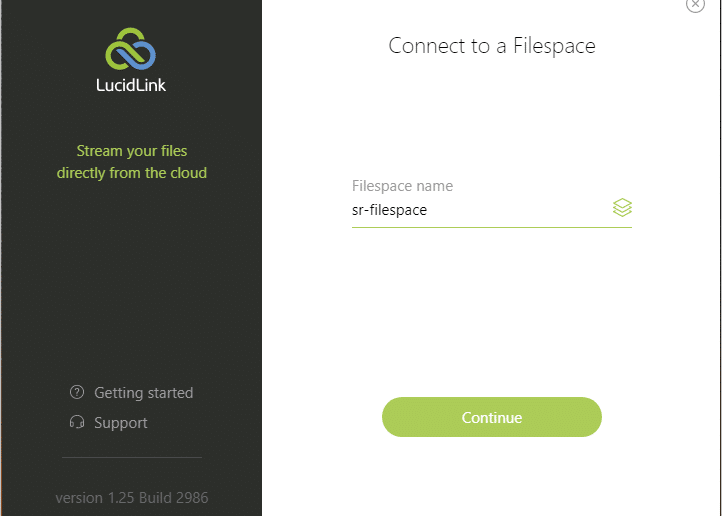
Task: Click the Continue button
Action: pos(492,417)
